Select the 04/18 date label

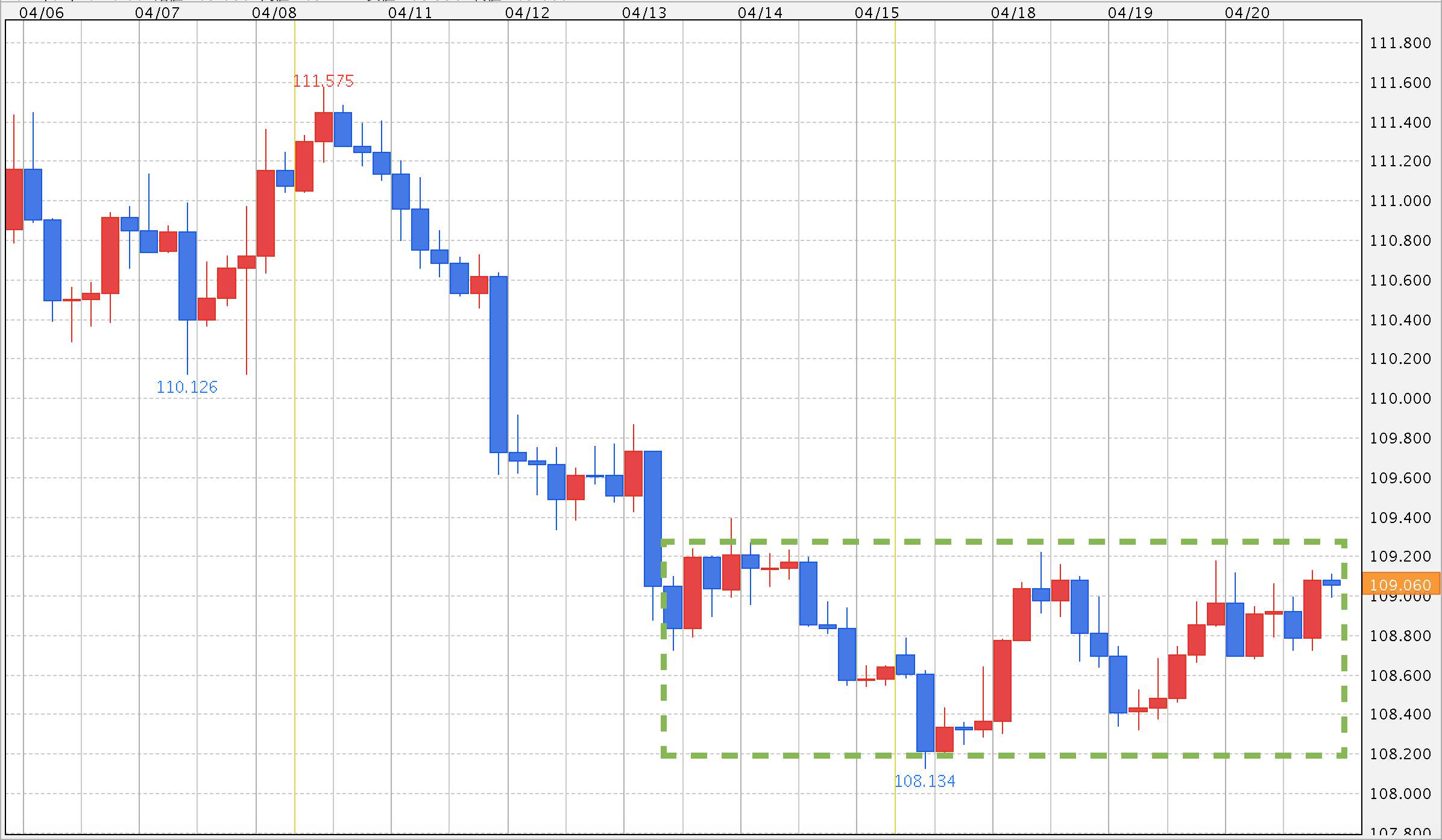click(x=1013, y=13)
